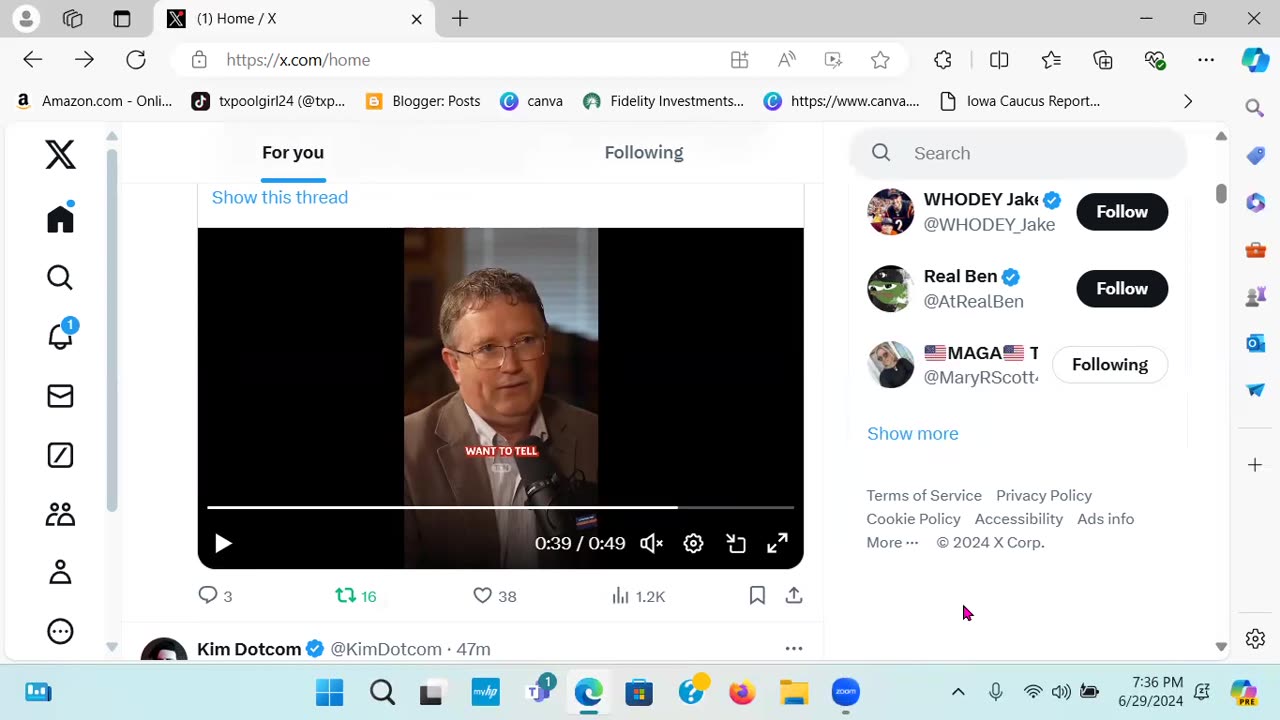This screenshot has width=1280, height=720.
Task: Open Accessibility link
Action: 1019,519
